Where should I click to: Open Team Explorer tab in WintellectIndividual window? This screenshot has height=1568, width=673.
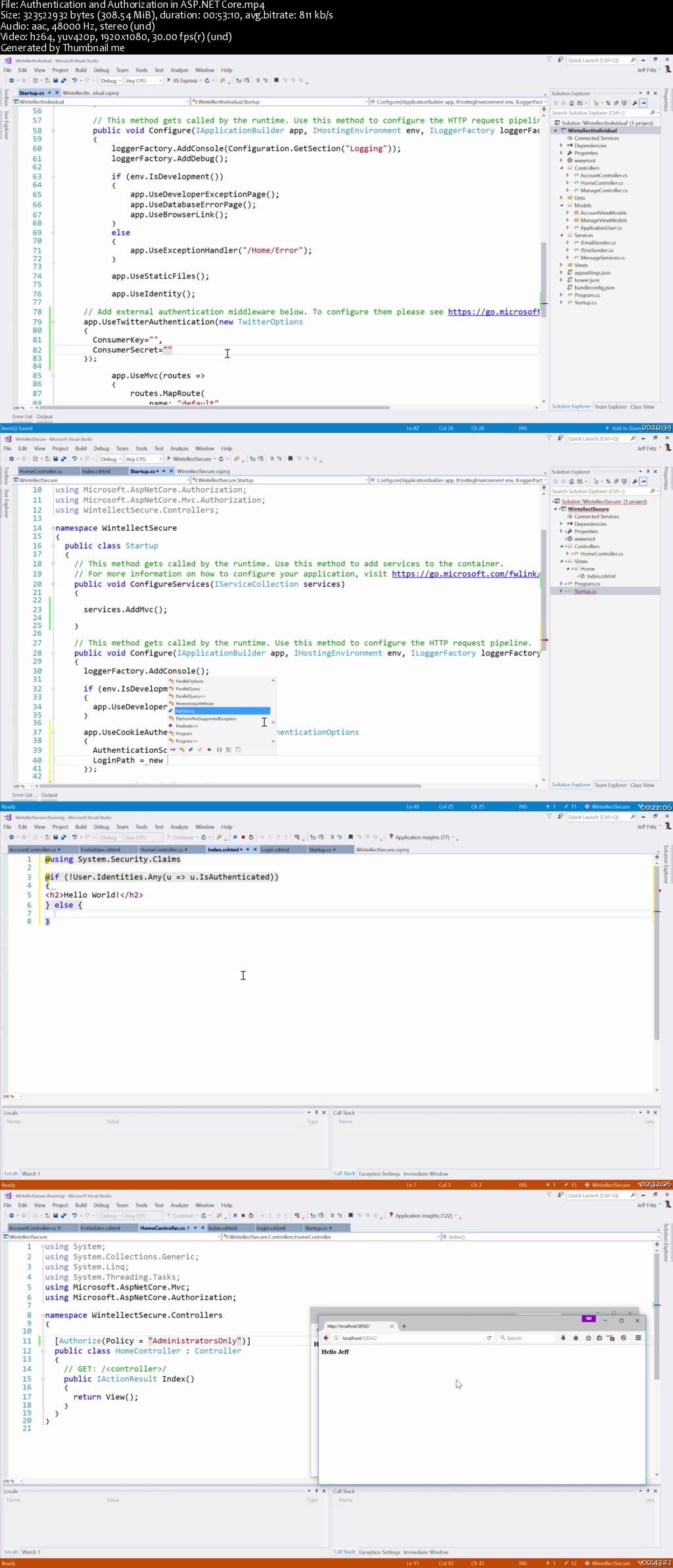click(x=611, y=407)
